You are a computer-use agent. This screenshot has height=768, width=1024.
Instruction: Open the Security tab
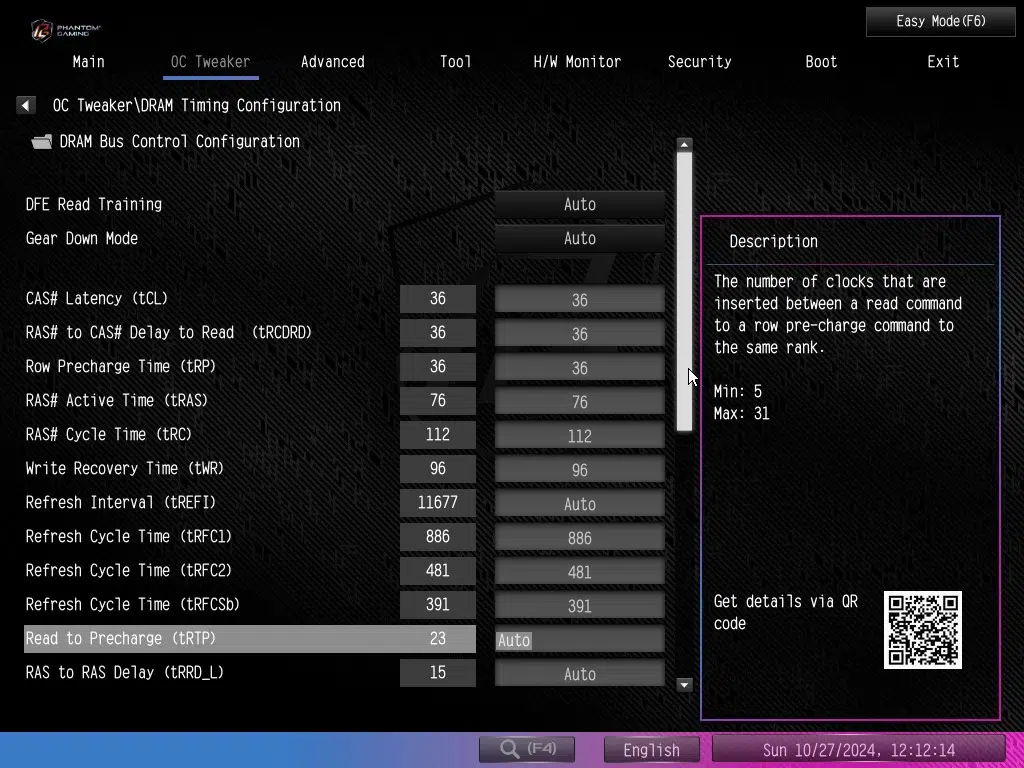click(x=699, y=62)
